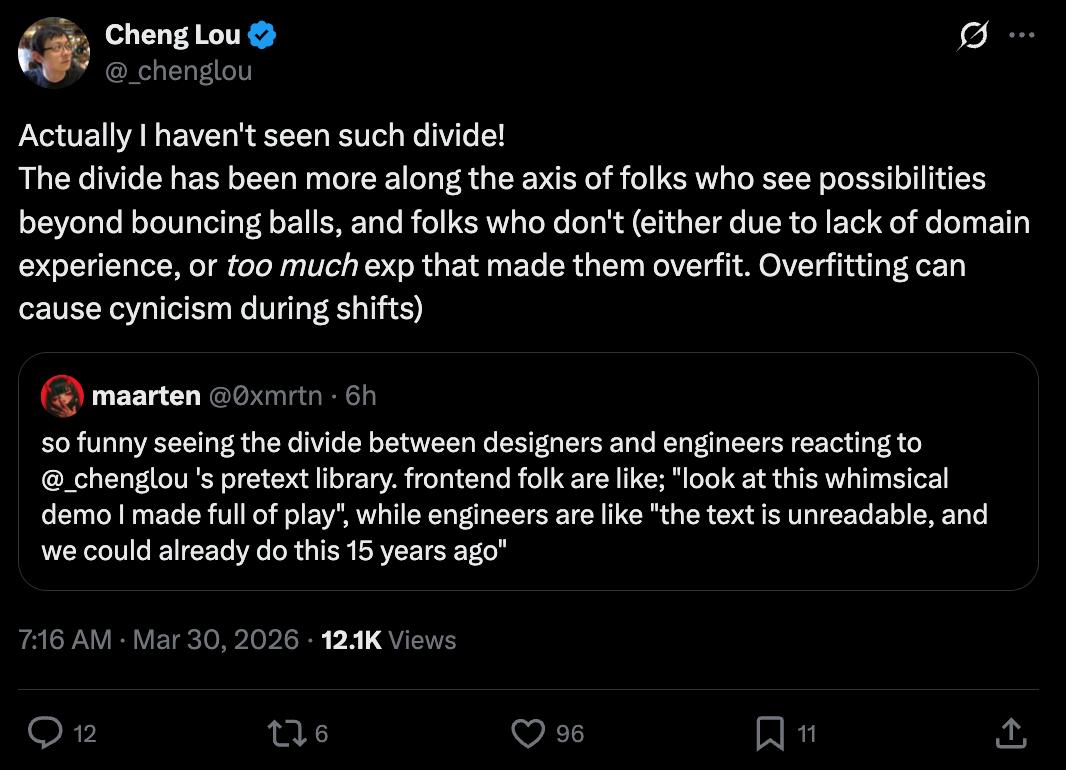Select the maarten display name
Viewport: 1066px width, 770px height.
[146, 396]
